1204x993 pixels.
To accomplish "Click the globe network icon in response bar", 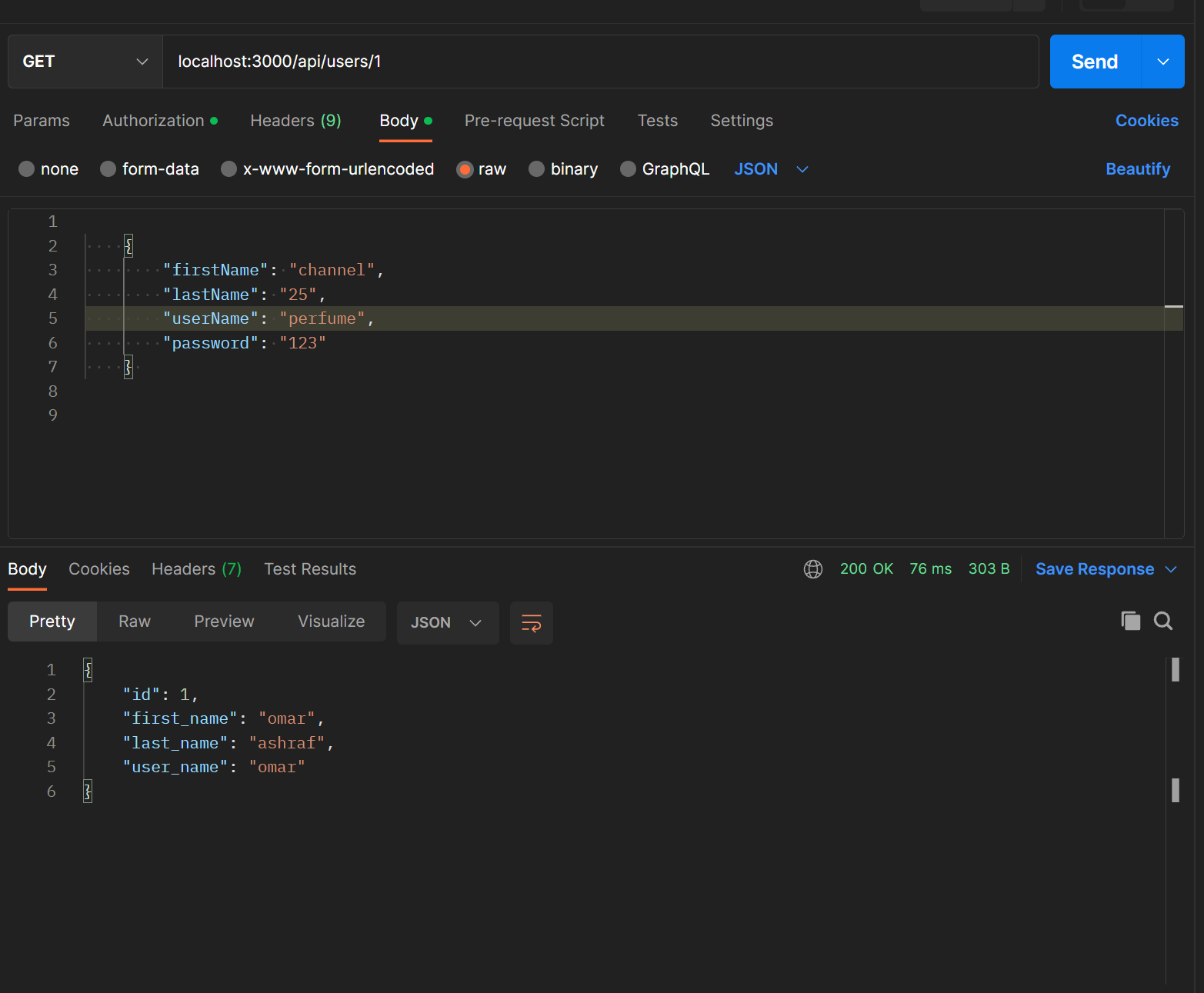I will point(813,569).
